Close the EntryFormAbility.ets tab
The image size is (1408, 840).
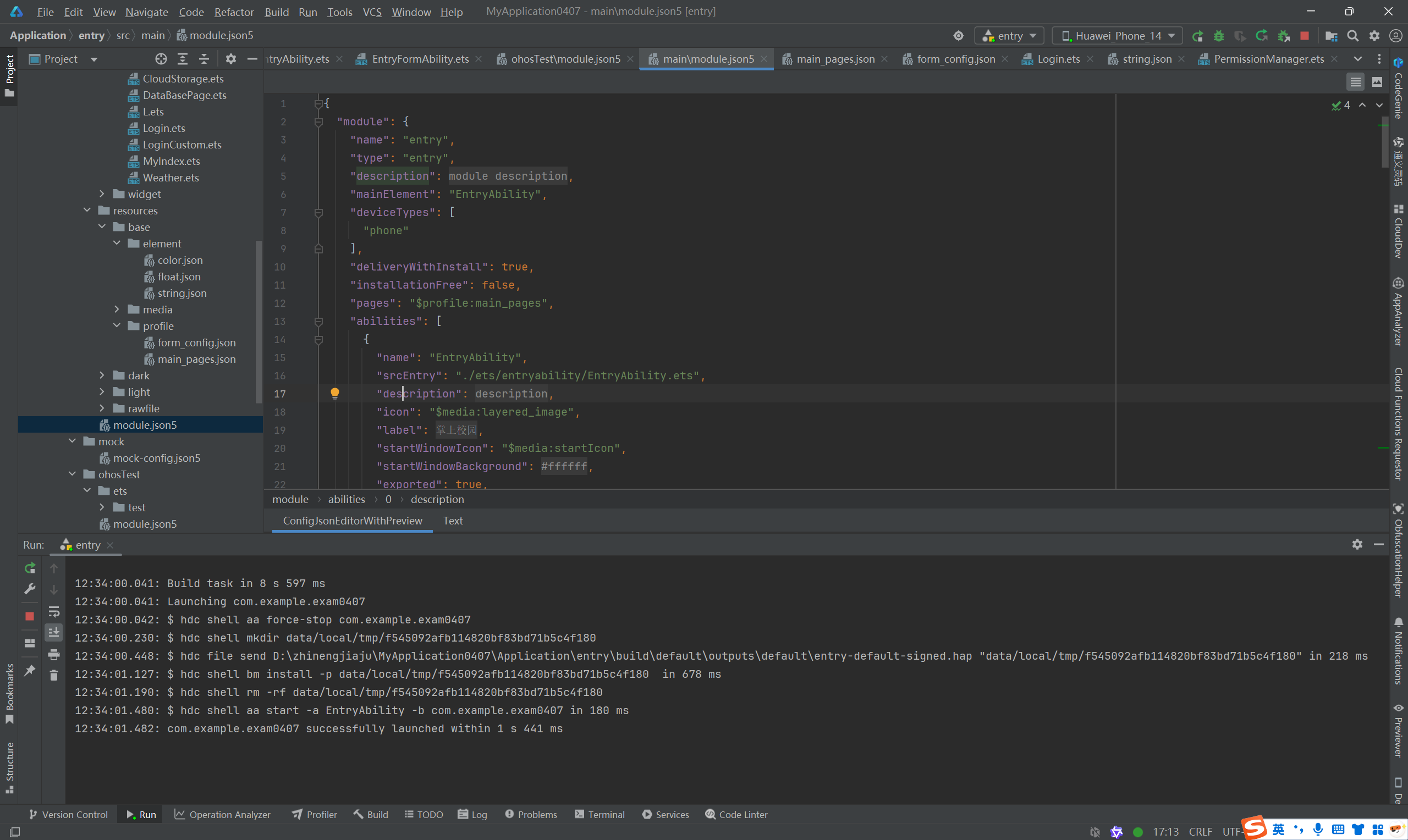pyautogui.click(x=479, y=59)
